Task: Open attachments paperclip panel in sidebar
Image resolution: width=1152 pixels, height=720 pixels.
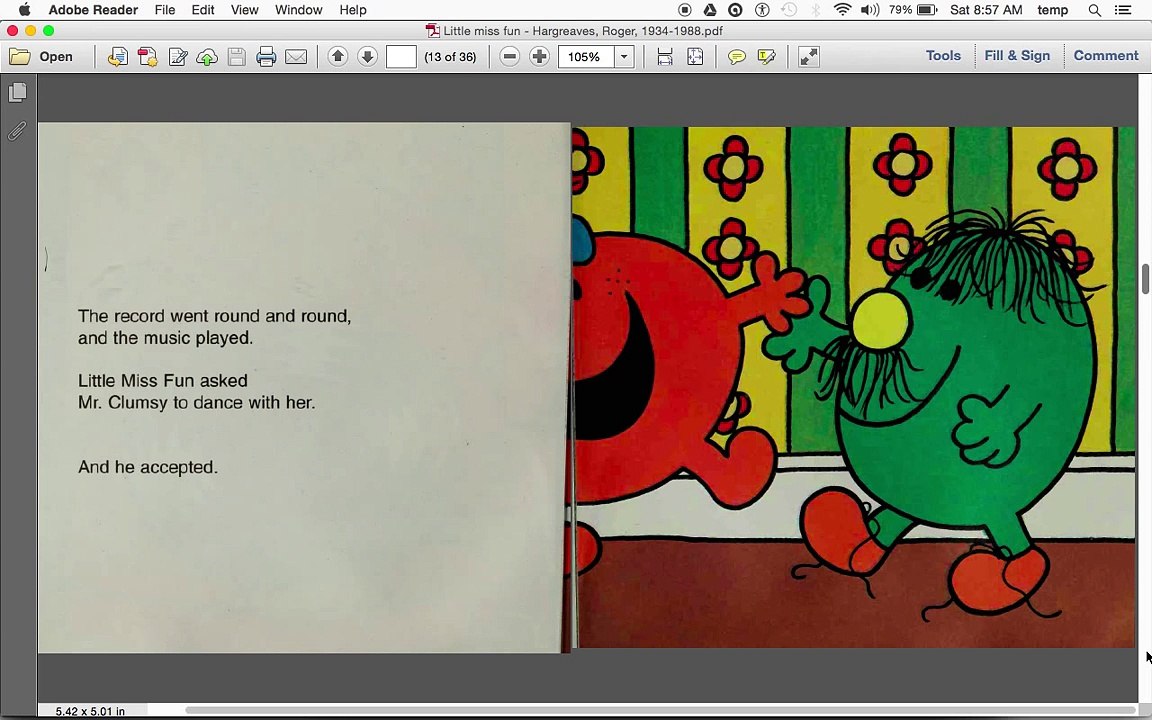Action: (17, 131)
